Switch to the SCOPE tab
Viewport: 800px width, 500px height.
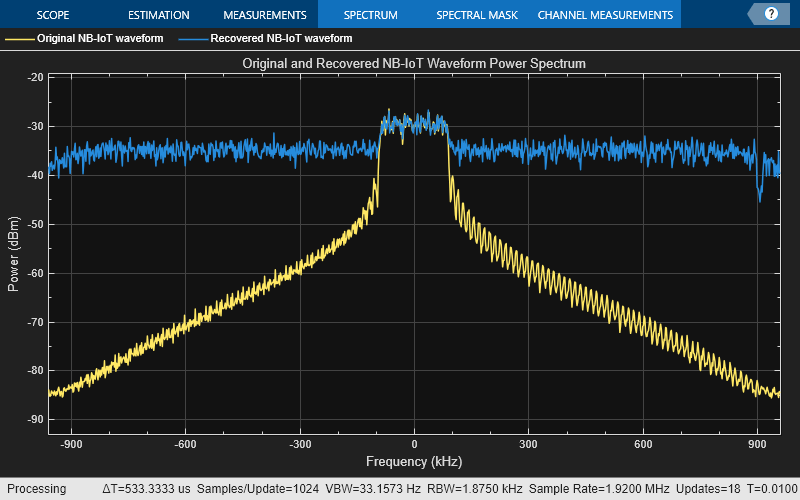[x=53, y=15]
